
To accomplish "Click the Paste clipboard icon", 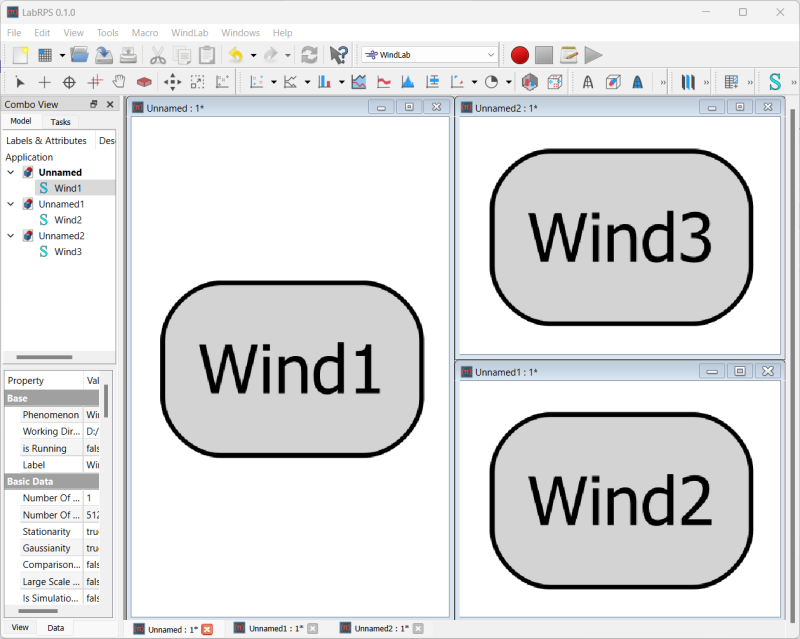I will click(207, 55).
